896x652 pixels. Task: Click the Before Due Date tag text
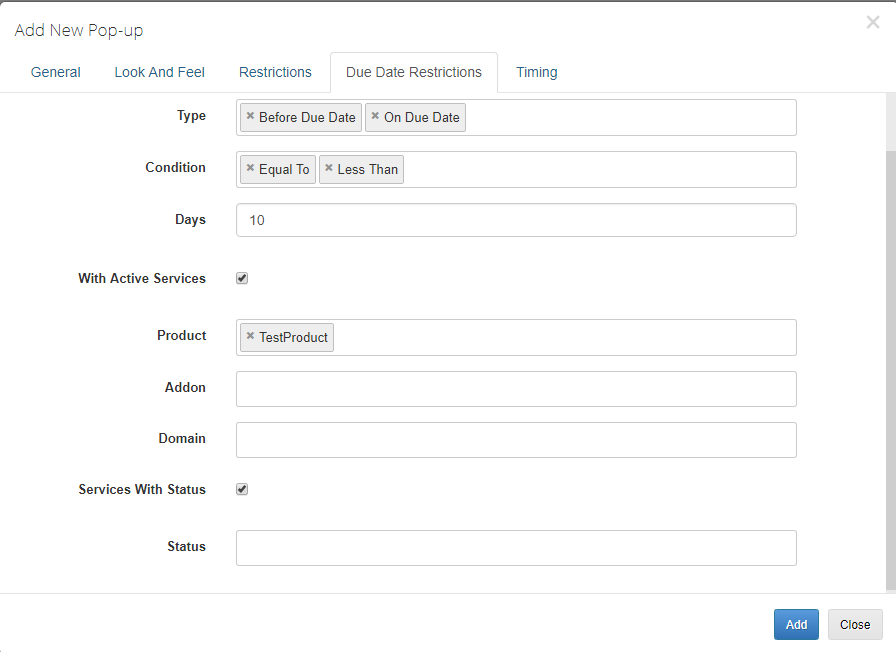click(x=307, y=117)
